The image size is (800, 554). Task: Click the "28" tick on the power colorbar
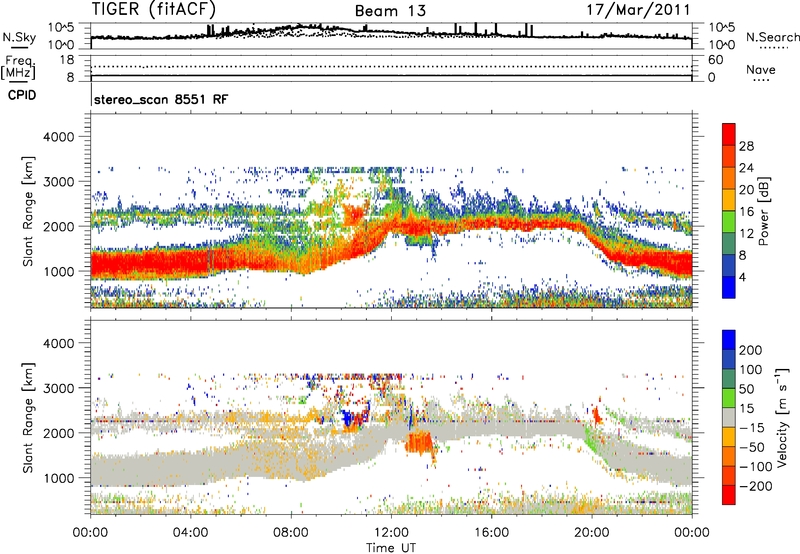(746, 146)
